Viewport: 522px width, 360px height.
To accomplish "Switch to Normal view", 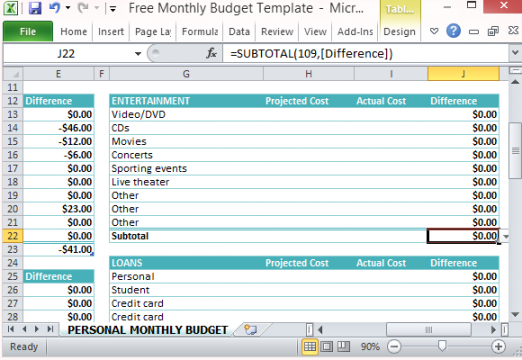I will (x=310, y=347).
